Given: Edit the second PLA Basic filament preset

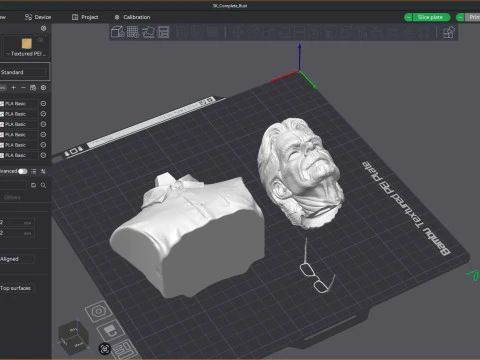Looking at the screenshot, I should pos(43,114).
